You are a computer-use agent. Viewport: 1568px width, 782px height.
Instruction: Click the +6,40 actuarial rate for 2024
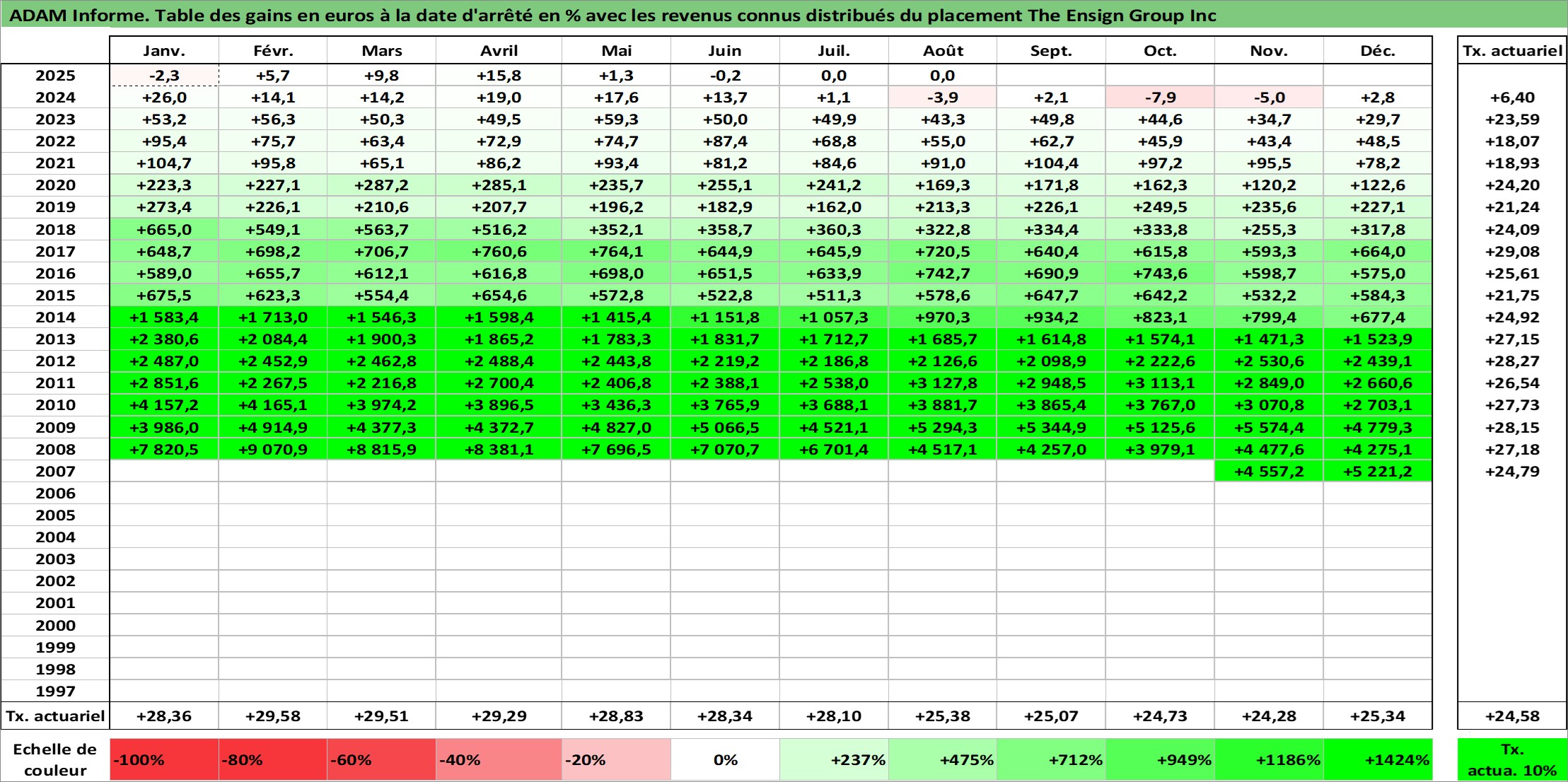[x=1512, y=98]
